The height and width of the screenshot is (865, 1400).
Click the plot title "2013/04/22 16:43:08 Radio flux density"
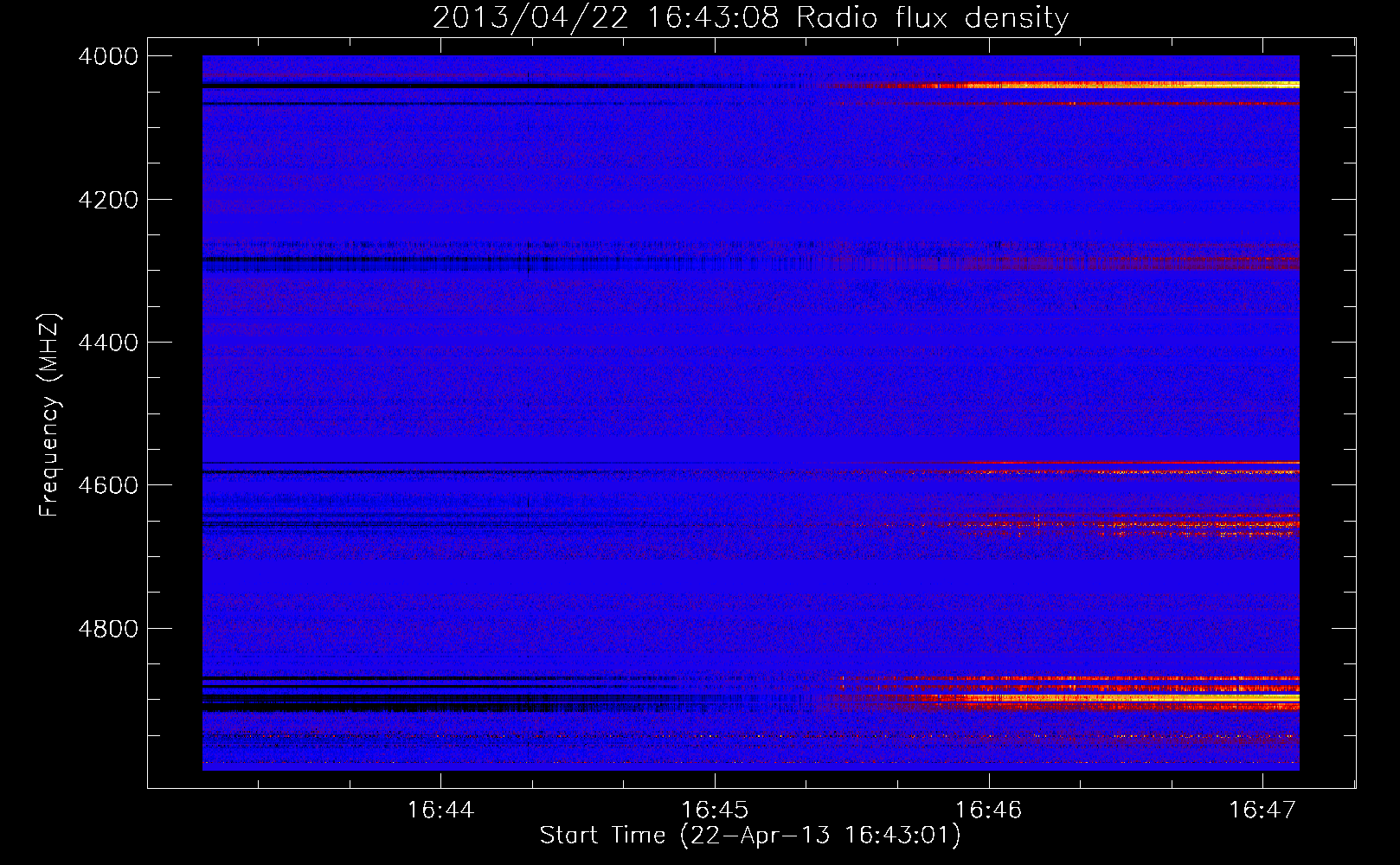(x=750, y=17)
